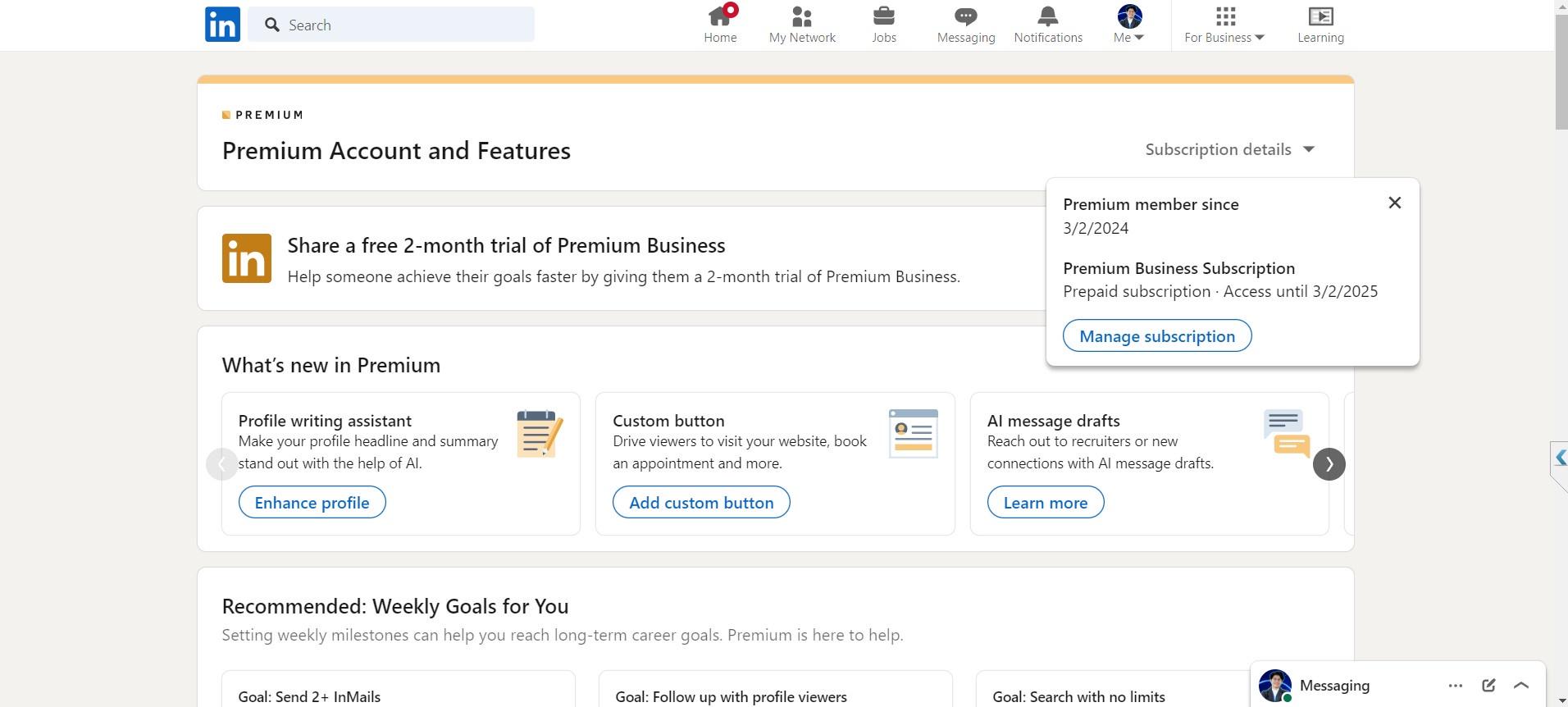
Task: Close the subscription details popup
Action: [x=1395, y=203]
